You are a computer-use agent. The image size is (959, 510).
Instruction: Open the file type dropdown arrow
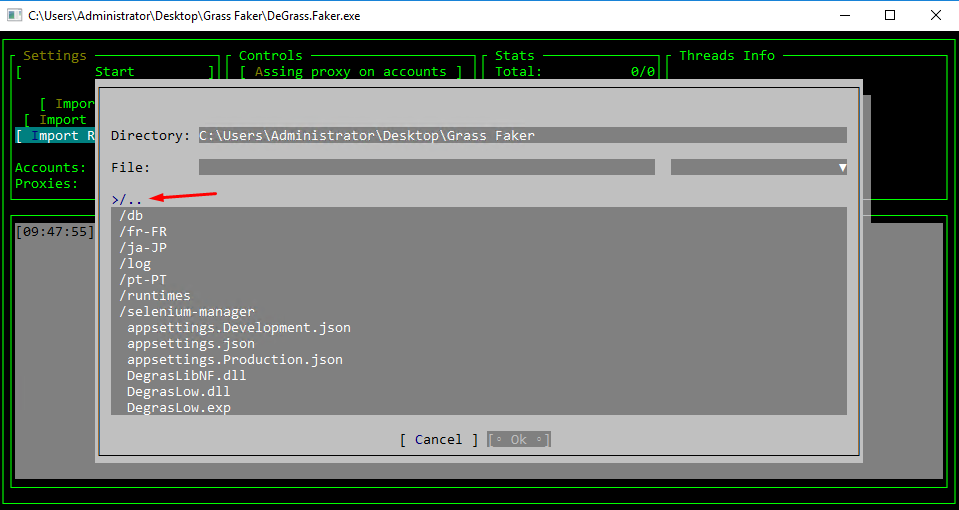pyautogui.click(x=842, y=167)
